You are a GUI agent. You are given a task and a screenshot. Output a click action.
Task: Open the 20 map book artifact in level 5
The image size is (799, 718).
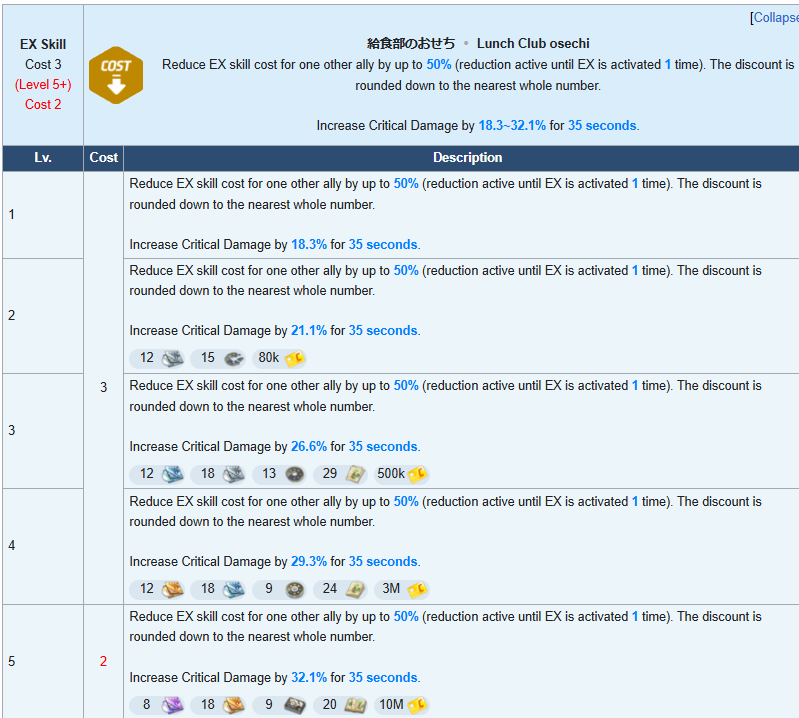coord(340,705)
